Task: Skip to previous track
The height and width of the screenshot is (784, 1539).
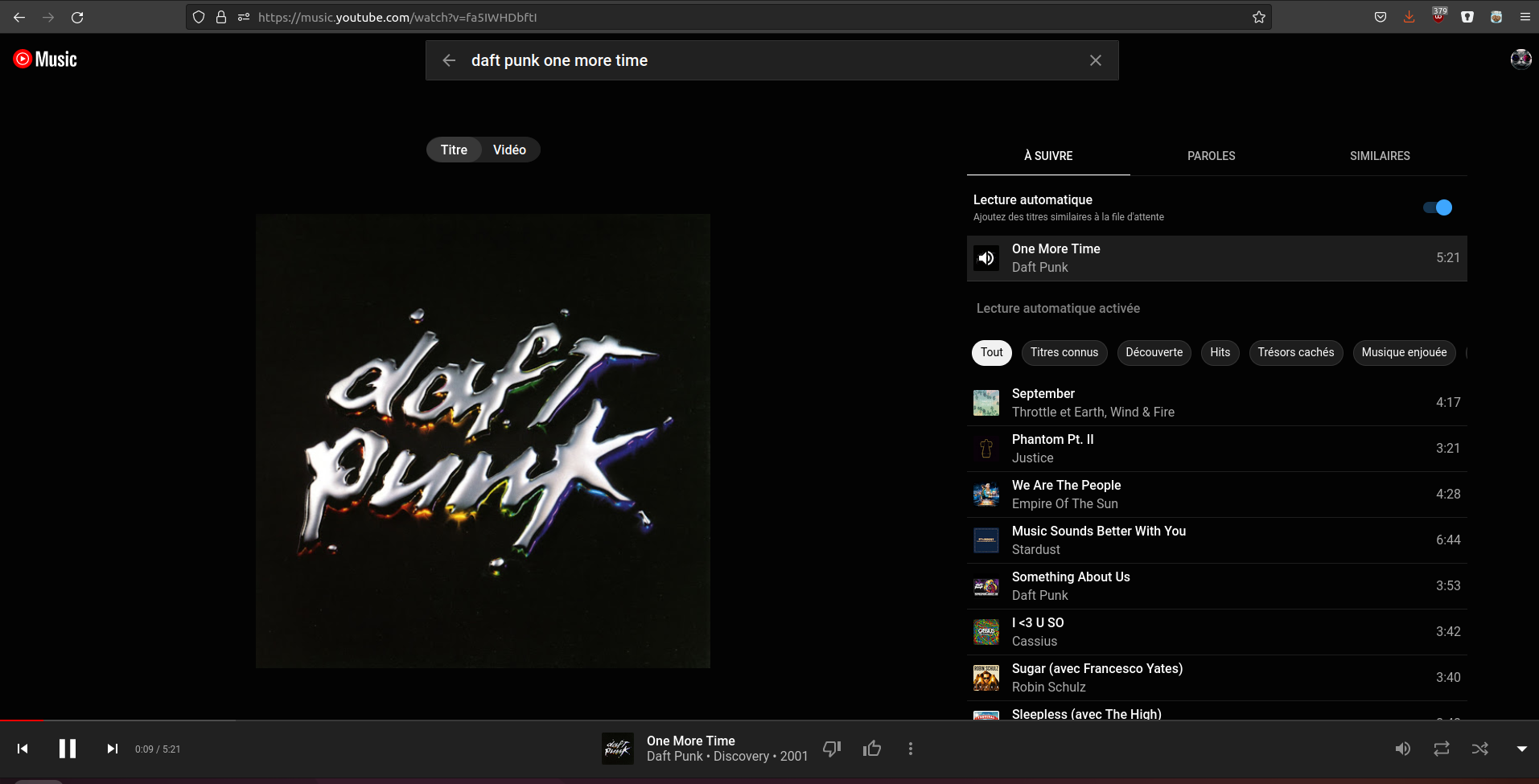Action: click(x=23, y=749)
